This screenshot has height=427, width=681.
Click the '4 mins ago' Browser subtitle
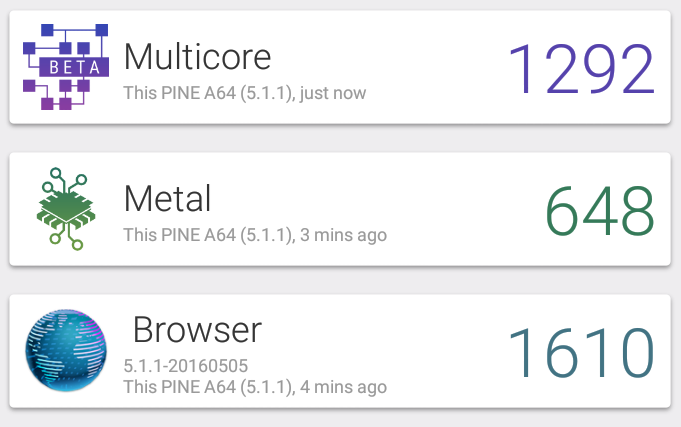[x=255, y=387]
